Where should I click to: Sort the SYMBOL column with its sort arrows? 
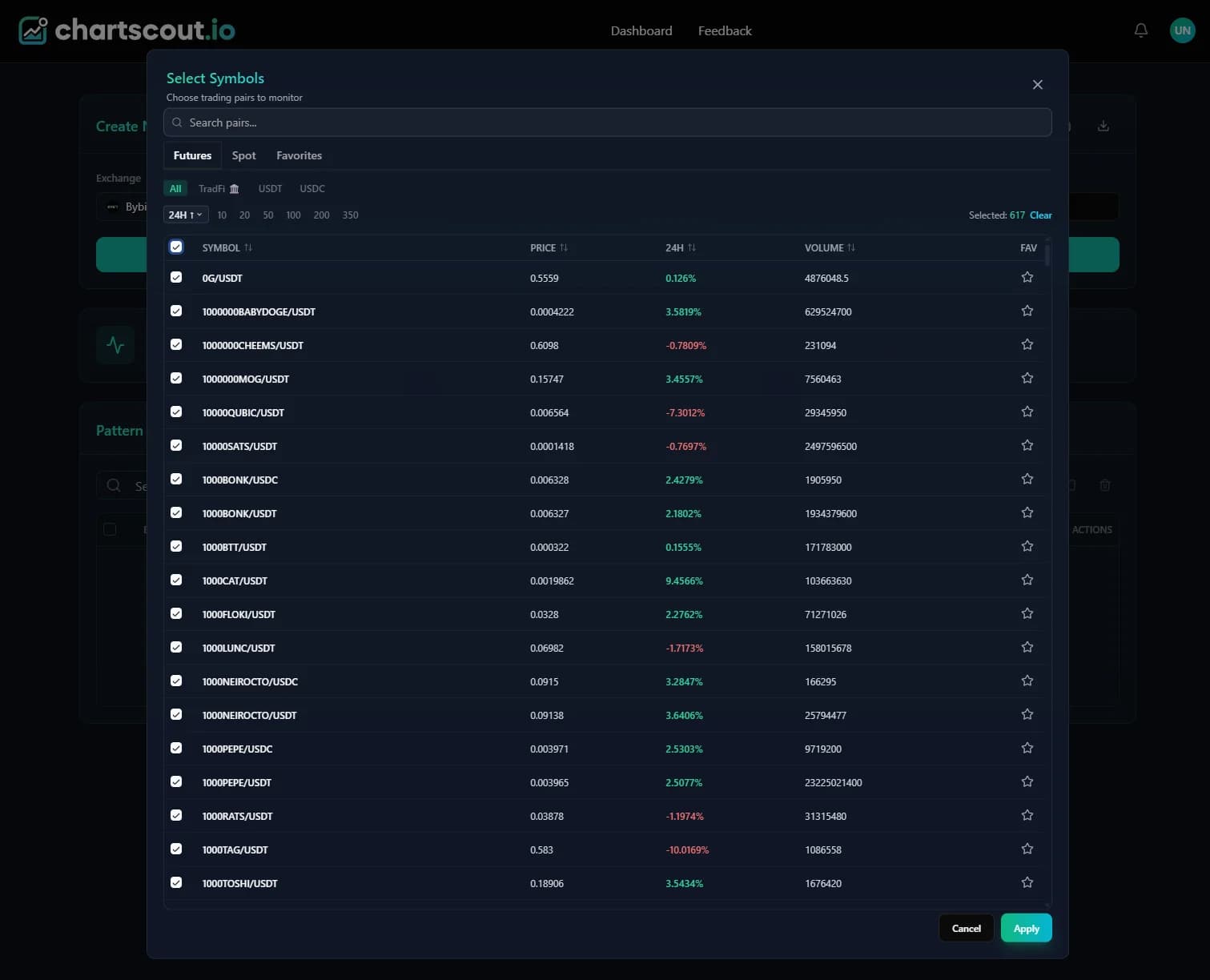click(249, 247)
